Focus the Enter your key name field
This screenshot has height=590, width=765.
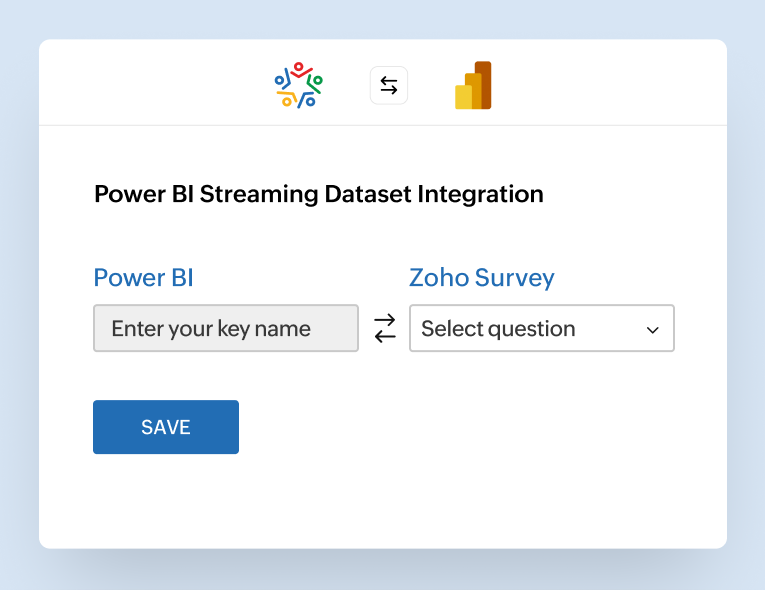coord(226,328)
